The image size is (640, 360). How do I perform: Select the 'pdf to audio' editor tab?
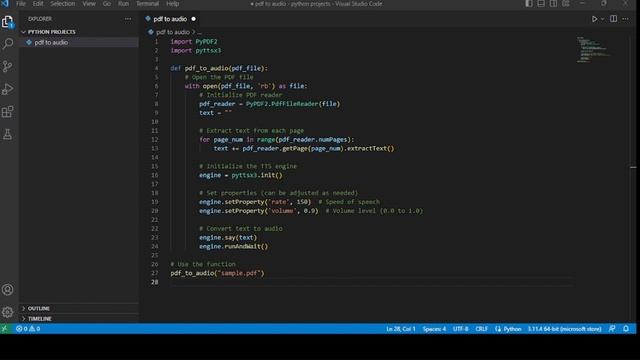click(170, 19)
